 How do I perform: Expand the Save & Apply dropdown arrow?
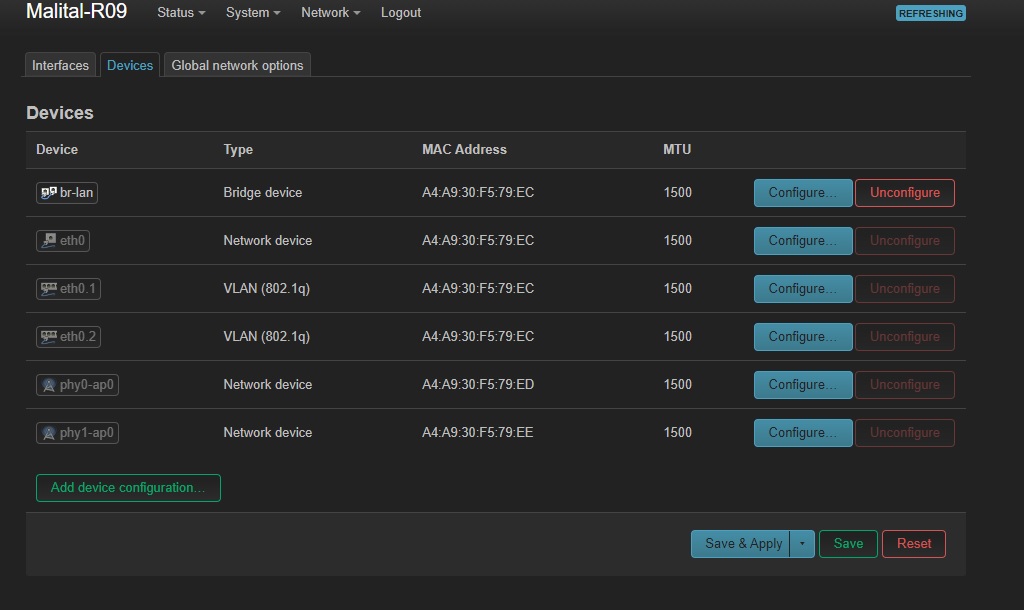coord(802,543)
